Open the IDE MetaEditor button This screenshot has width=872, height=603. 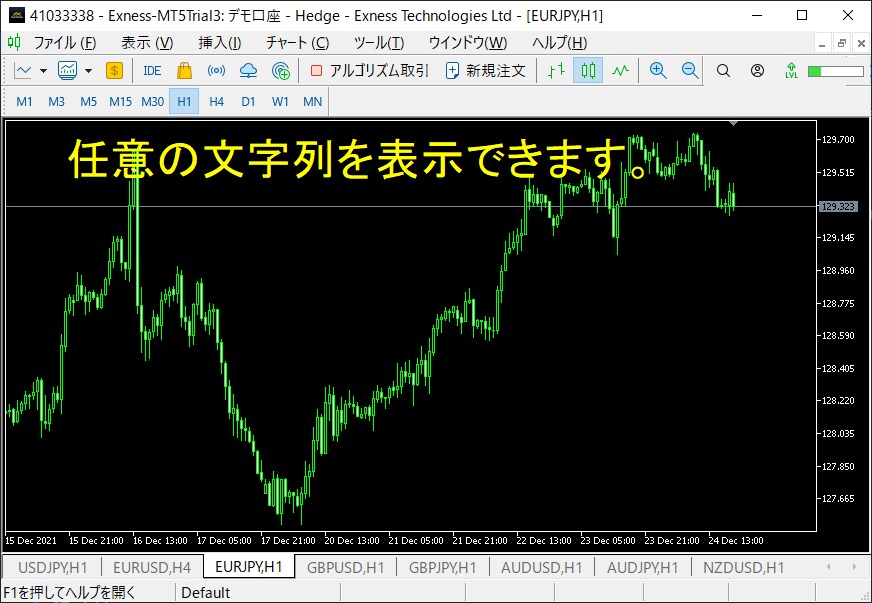coord(152,71)
